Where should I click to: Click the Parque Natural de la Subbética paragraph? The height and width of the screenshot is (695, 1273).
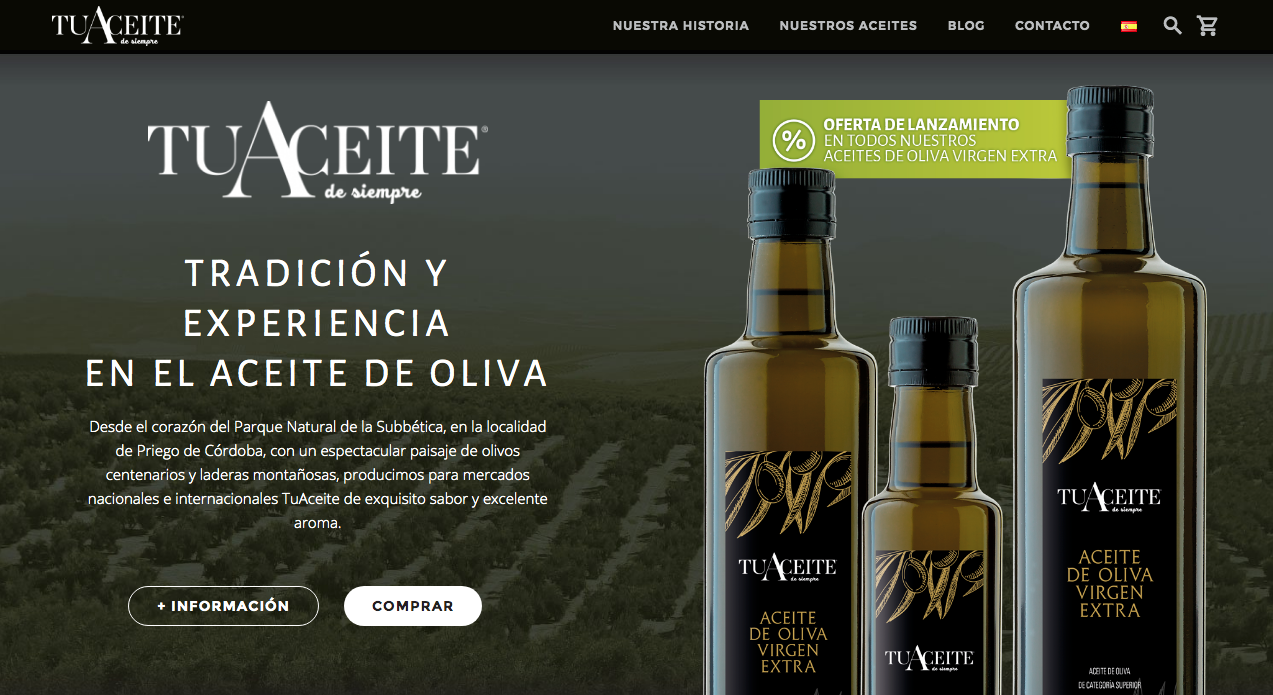click(x=317, y=474)
